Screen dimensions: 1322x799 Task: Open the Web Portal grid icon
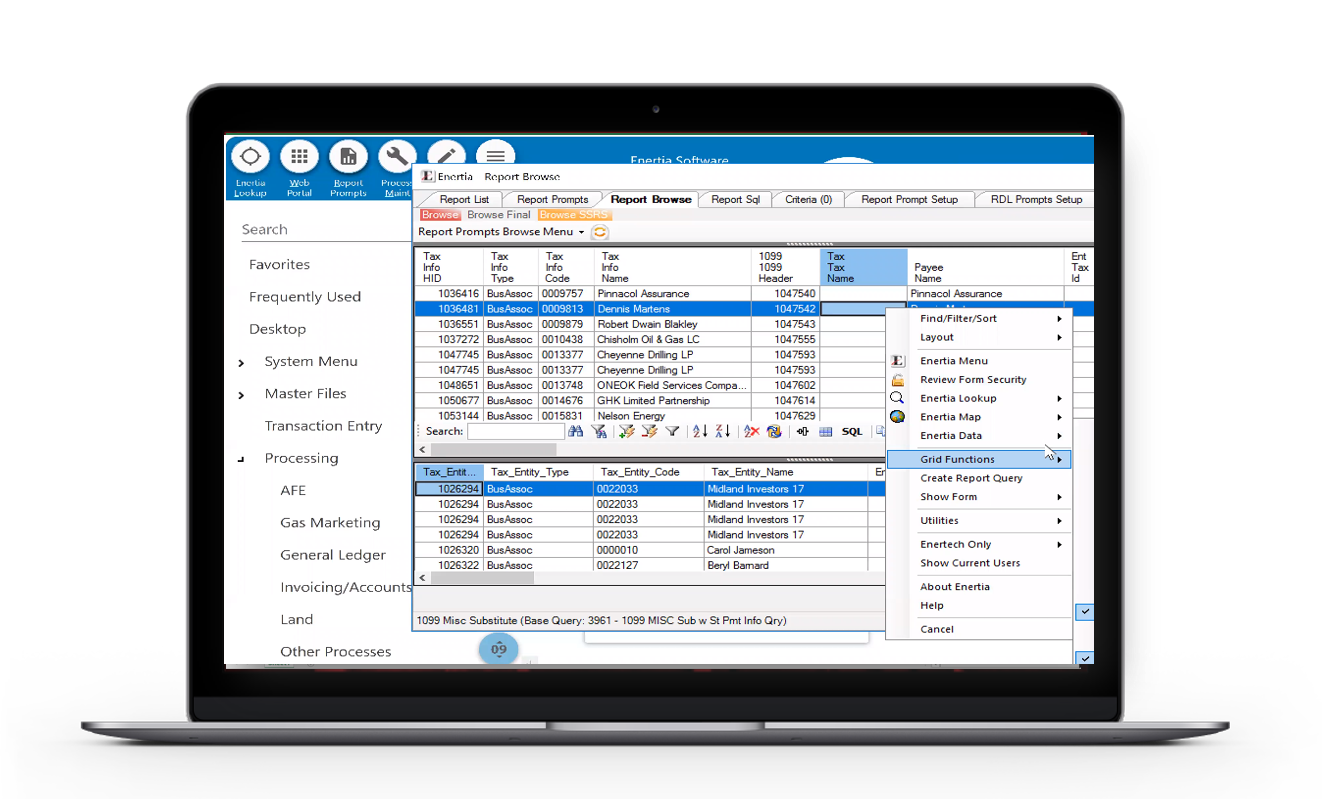click(299, 158)
